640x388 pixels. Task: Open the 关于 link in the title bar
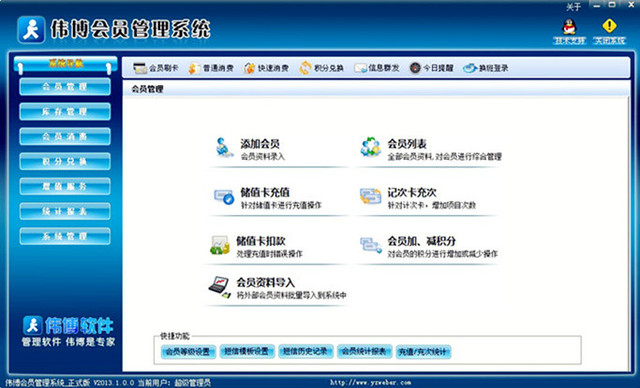[x=573, y=7]
